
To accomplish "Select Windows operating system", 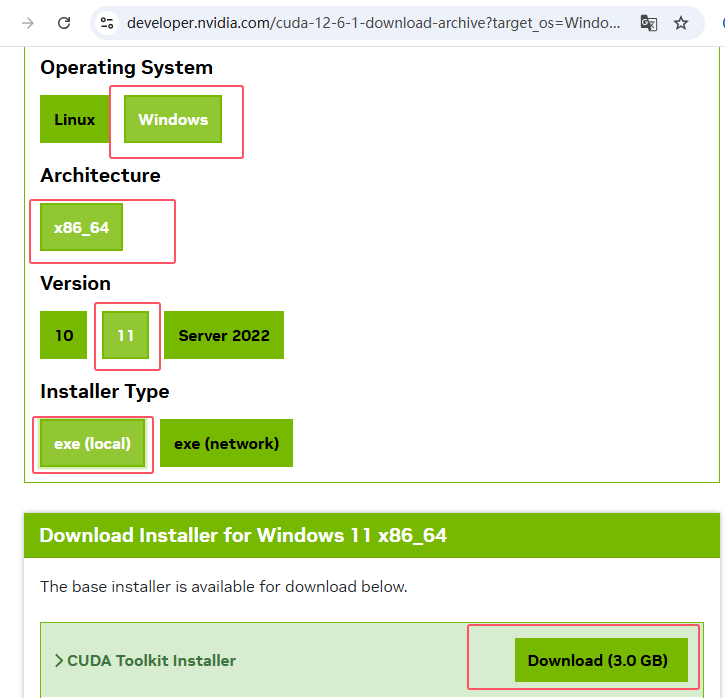I will (173, 119).
